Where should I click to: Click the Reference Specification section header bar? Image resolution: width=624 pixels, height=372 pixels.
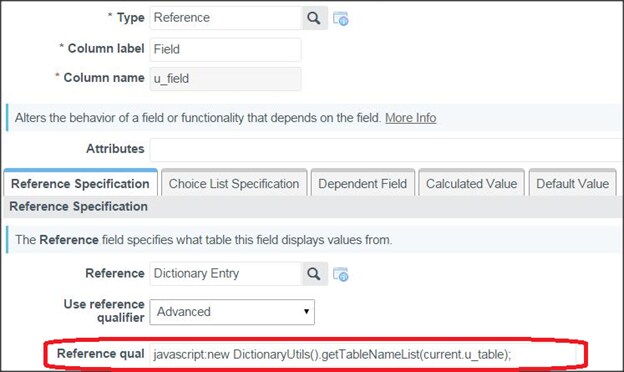(x=314, y=206)
